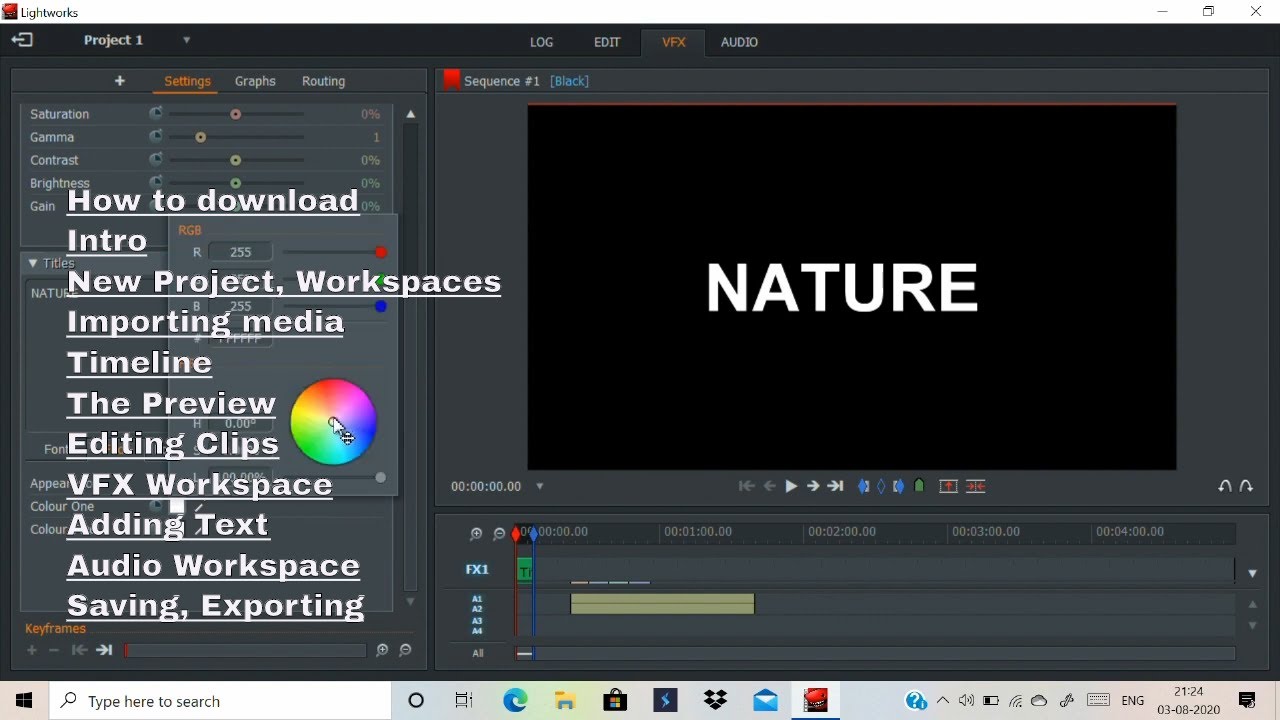
Task: Set the mark in point
Action: (x=864, y=487)
